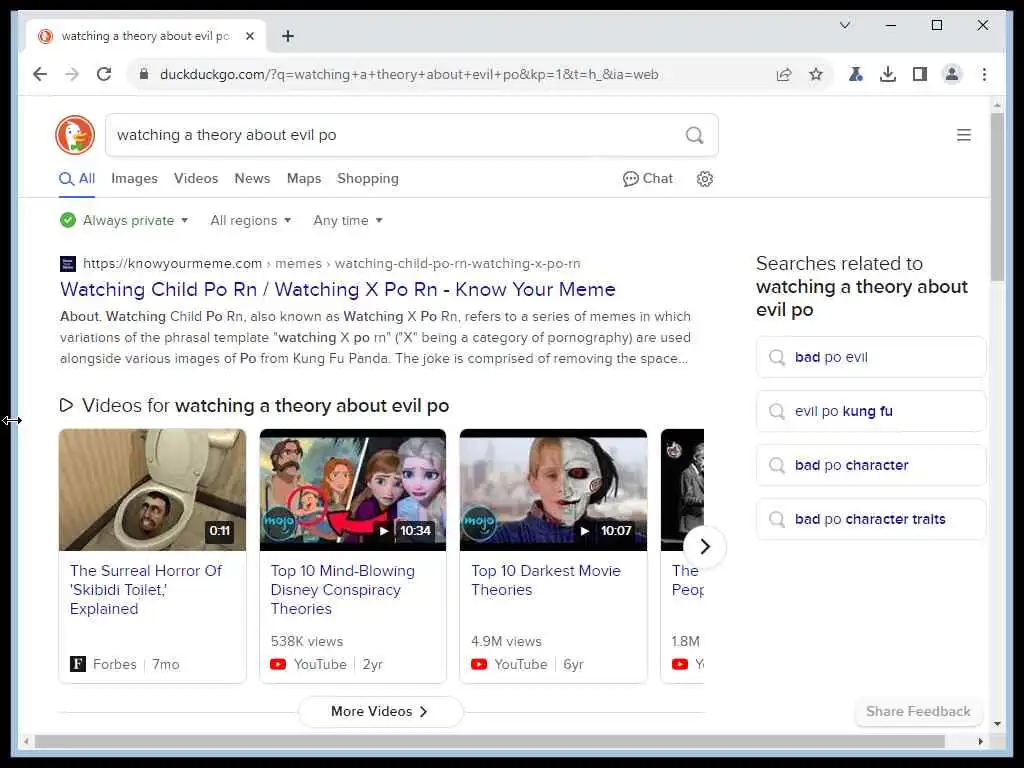
Task: Click the browser forward arrow
Action: 72,74
